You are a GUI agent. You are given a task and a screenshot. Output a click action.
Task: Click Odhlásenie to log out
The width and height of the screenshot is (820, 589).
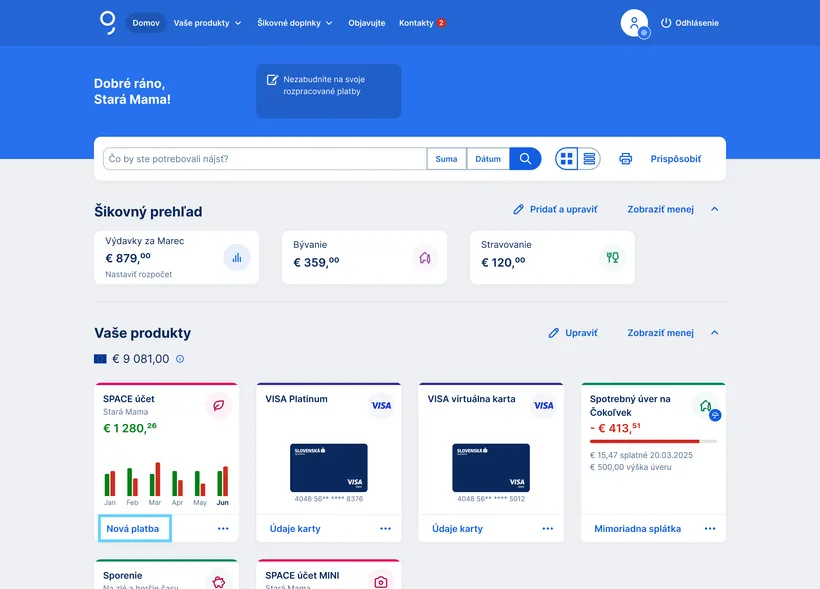pyautogui.click(x=690, y=23)
